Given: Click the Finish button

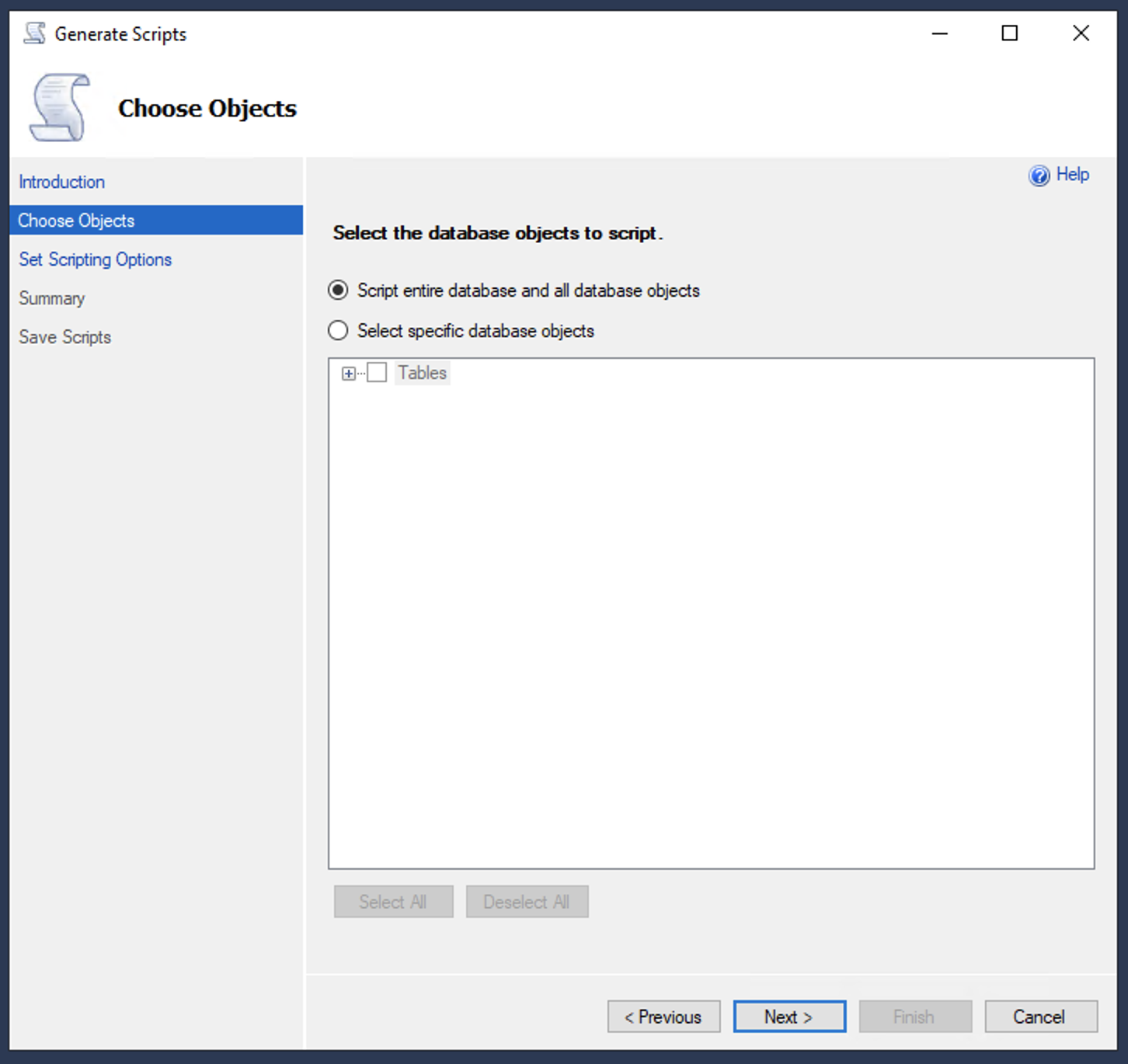Looking at the screenshot, I should tap(916, 1017).
